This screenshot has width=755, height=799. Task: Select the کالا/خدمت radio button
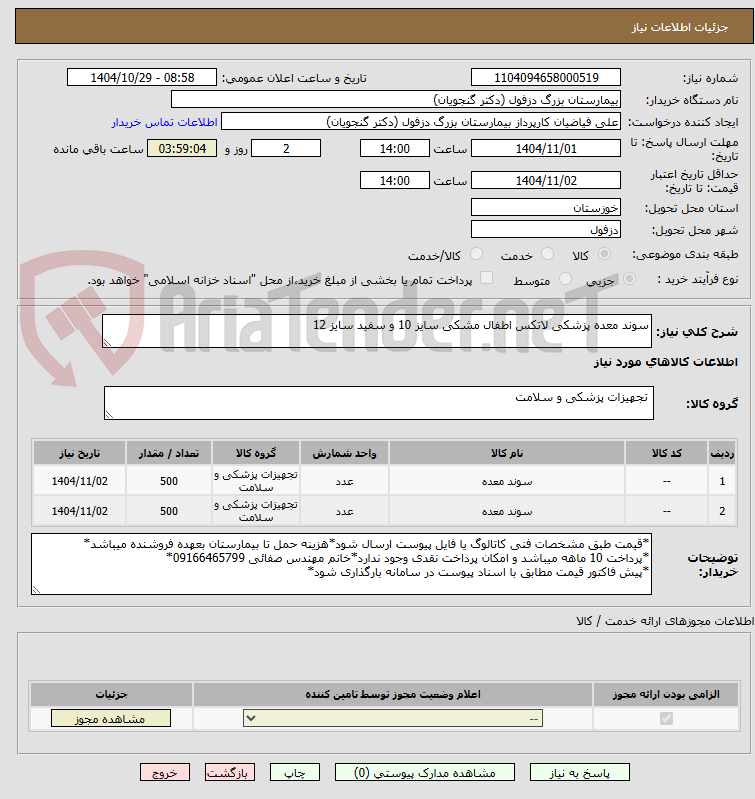pyautogui.click(x=476, y=254)
